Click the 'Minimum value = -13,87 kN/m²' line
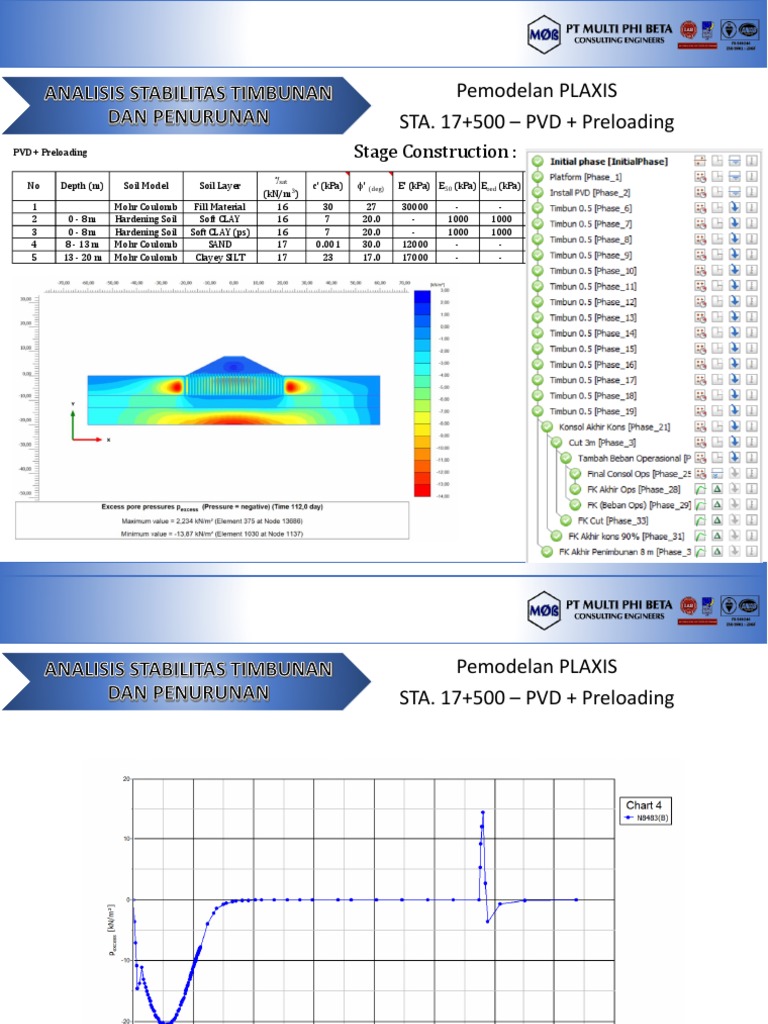Image resolution: width=768 pixels, height=1024 pixels. click(x=212, y=534)
